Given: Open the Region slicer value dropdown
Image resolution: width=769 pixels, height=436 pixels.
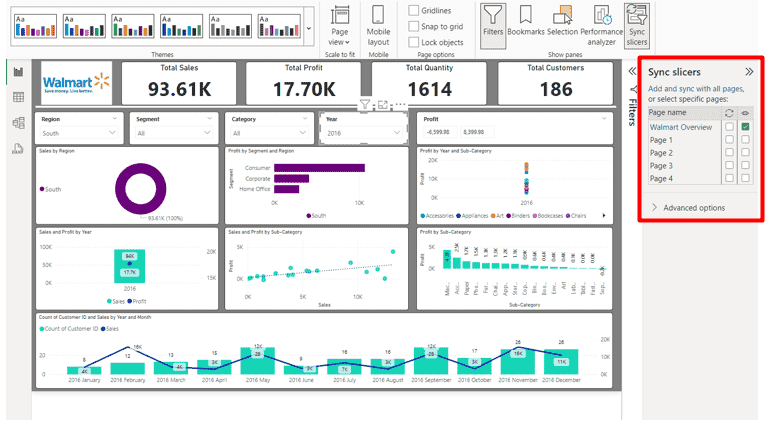Looking at the screenshot, I should (78, 133).
